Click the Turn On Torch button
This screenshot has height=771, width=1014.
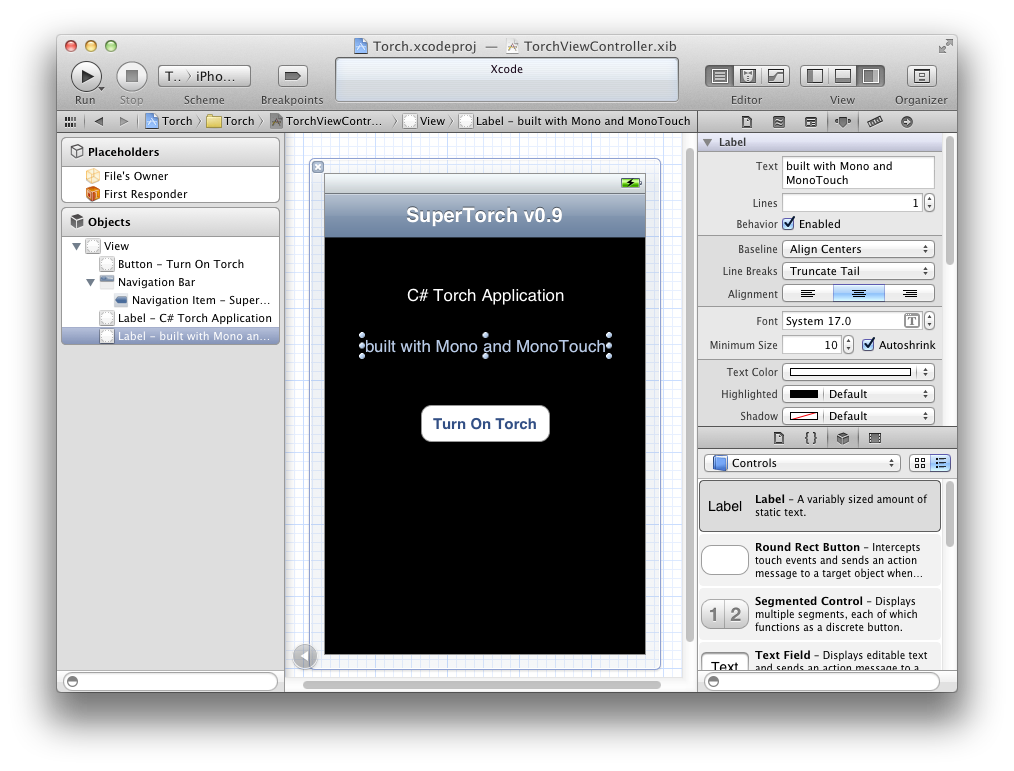[x=485, y=423]
